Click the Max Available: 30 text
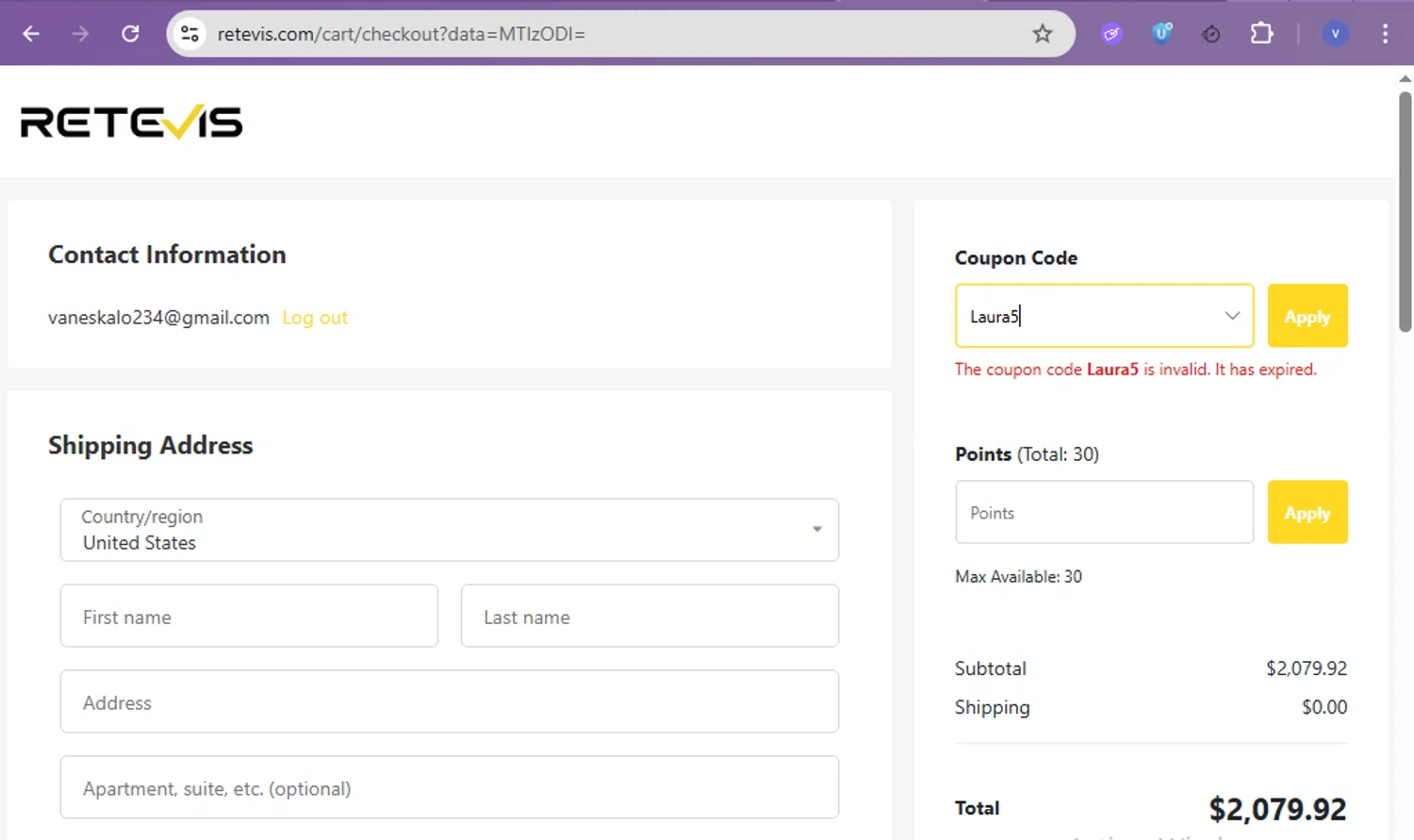This screenshot has width=1414, height=840. [1018, 576]
